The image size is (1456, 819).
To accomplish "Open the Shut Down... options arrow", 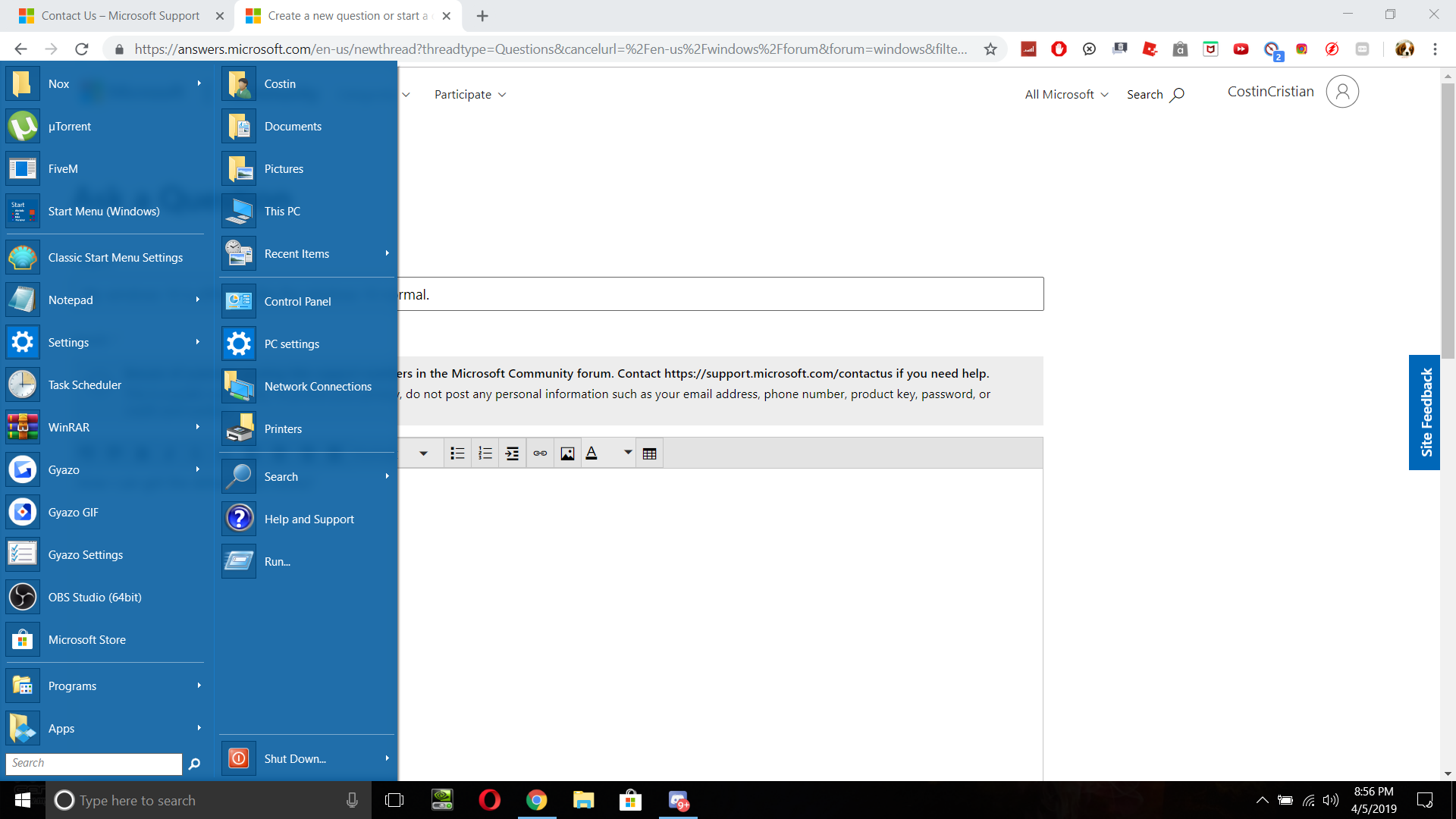I will [387, 758].
